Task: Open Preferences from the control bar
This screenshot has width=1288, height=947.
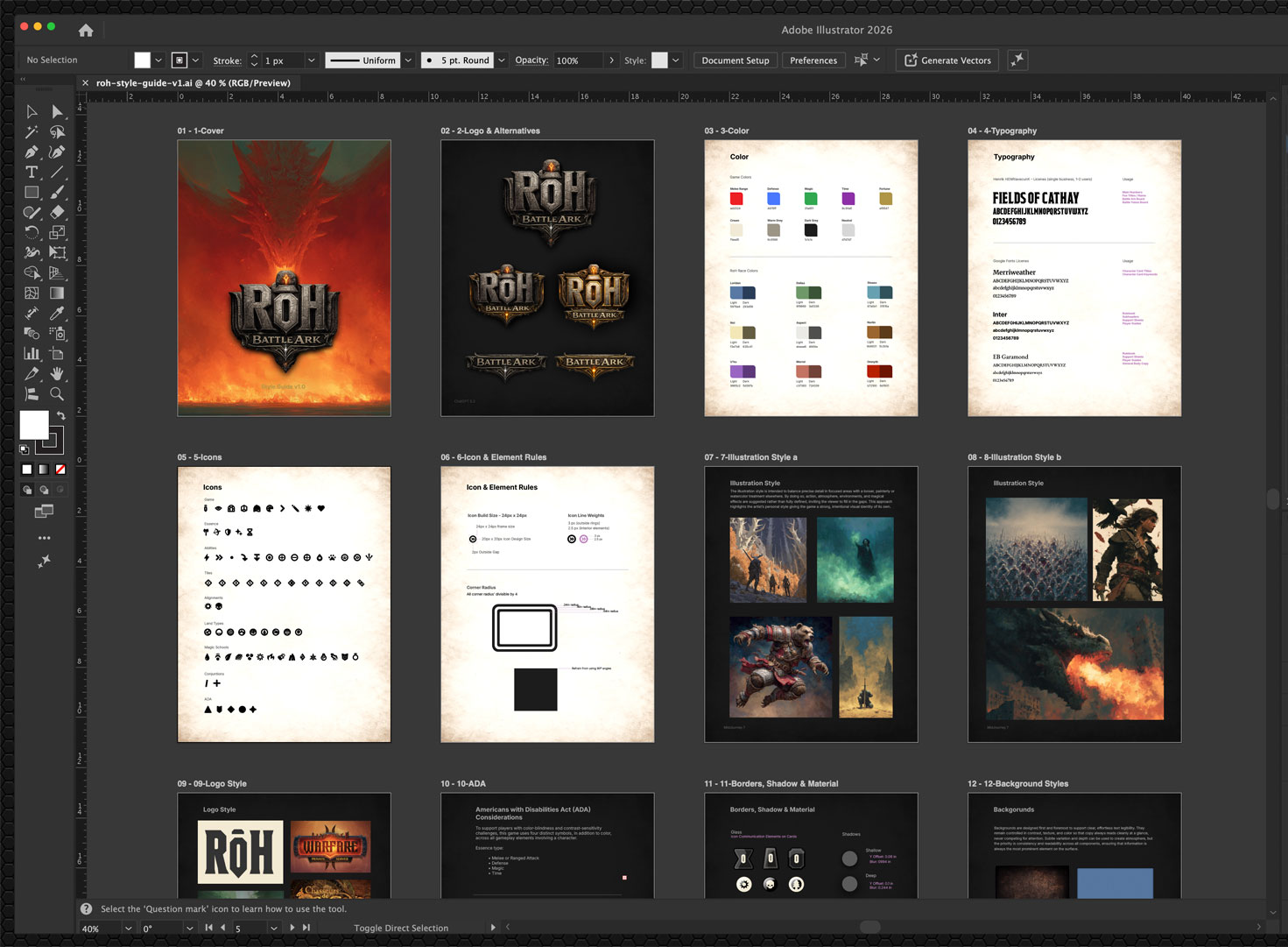Action: (x=813, y=60)
